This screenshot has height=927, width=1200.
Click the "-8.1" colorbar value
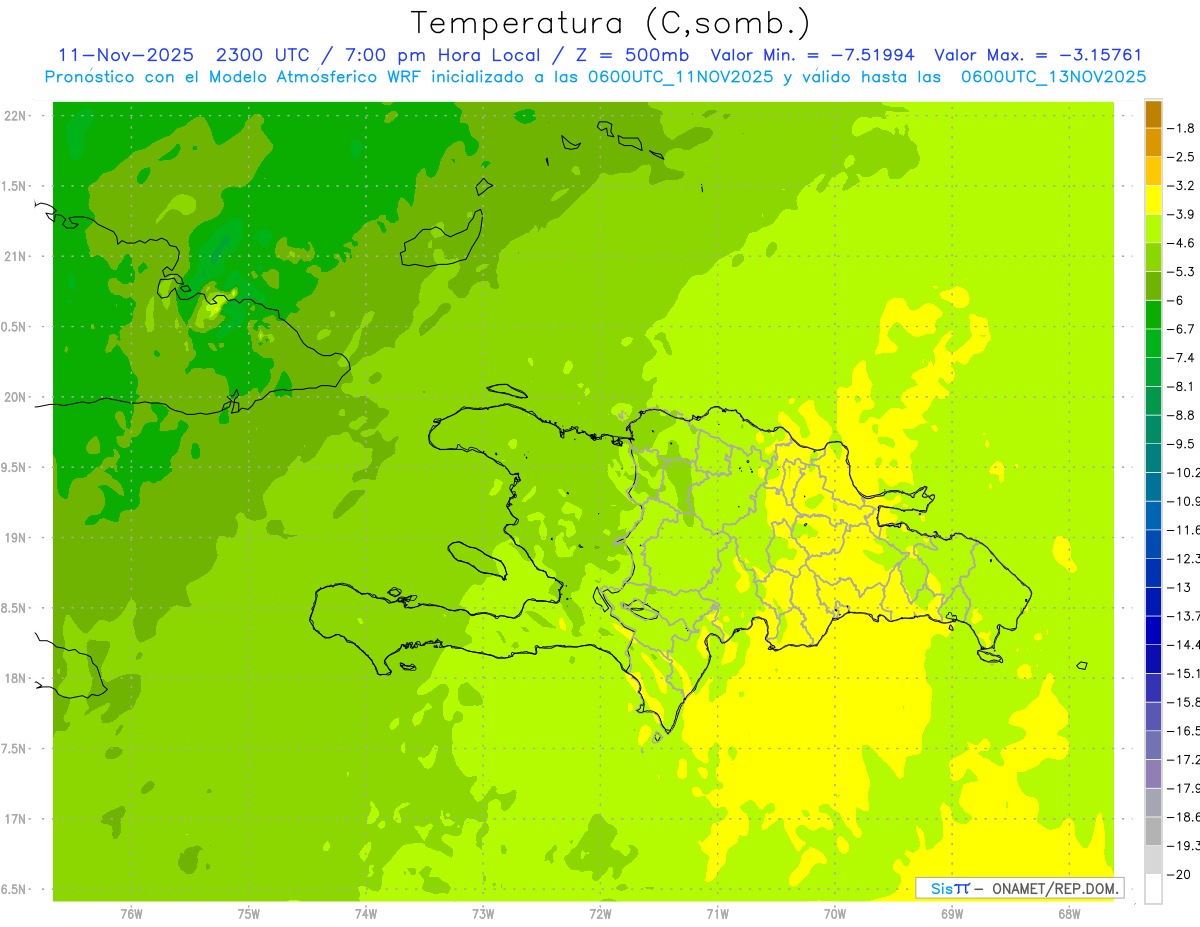point(1183,386)
